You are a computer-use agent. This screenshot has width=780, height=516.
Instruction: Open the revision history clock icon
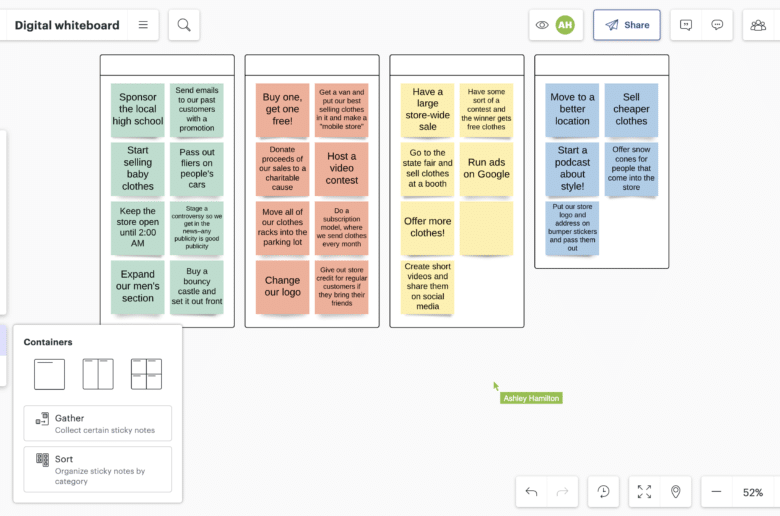tap(604, 492)
